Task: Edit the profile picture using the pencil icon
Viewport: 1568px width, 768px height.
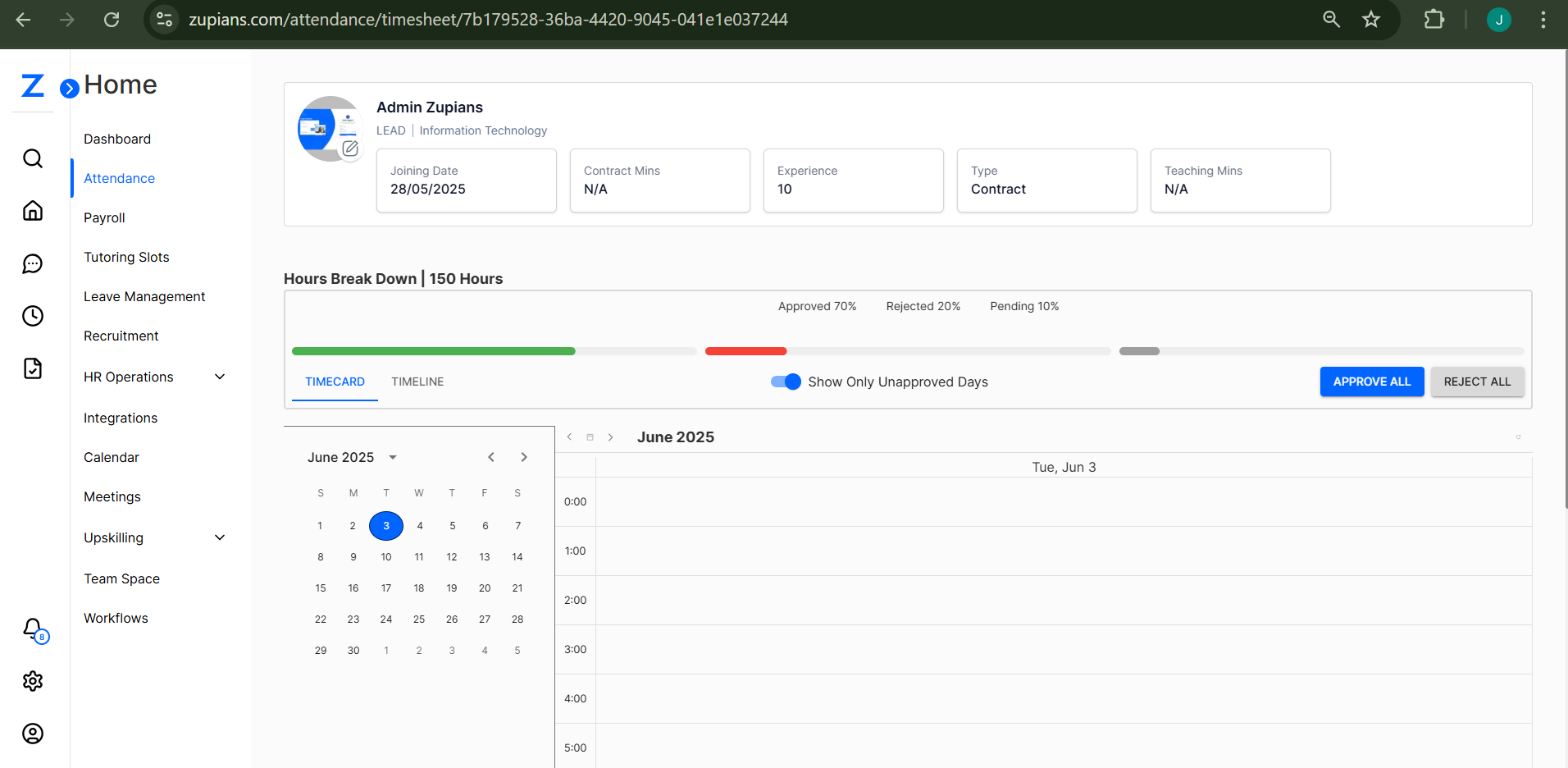Action: point(350,149)
